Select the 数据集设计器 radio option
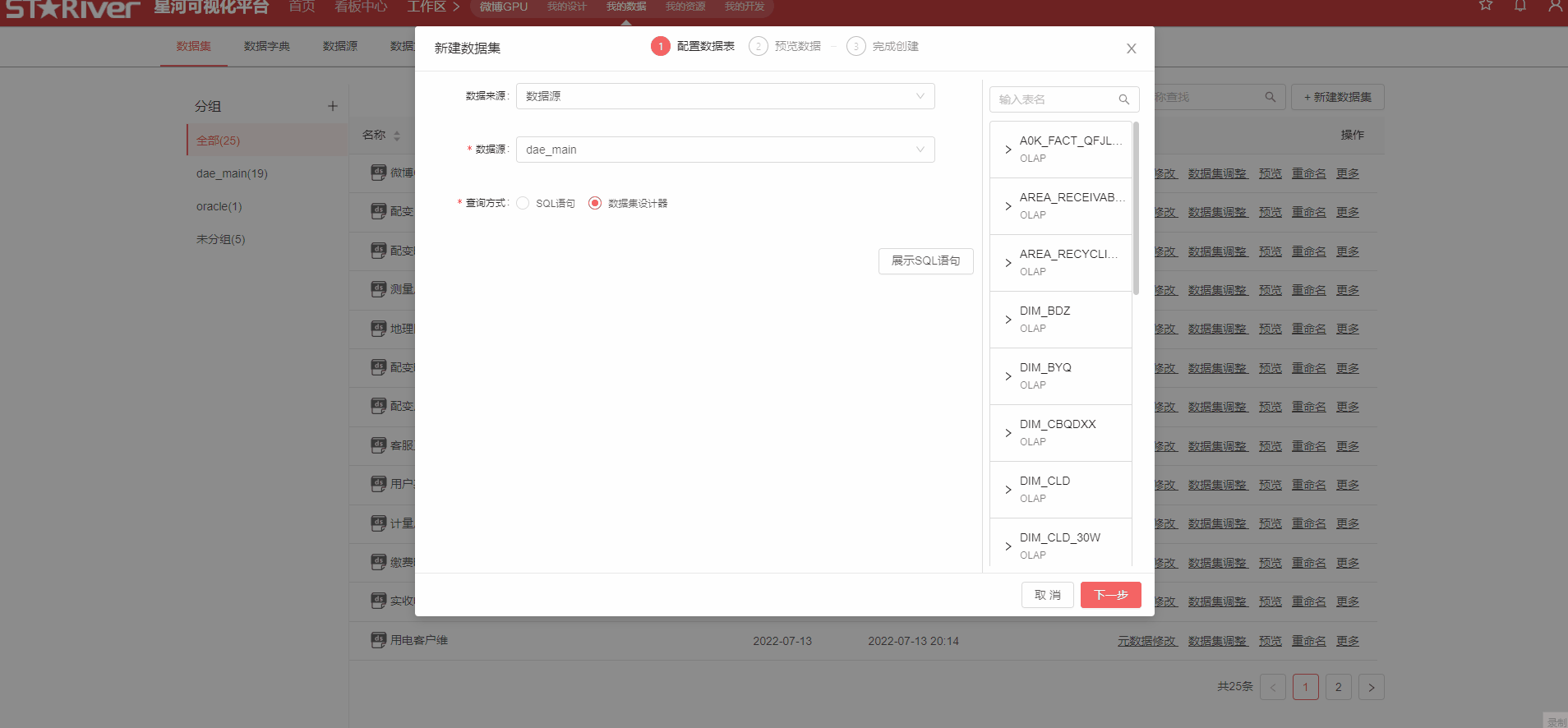 point(595,203)
